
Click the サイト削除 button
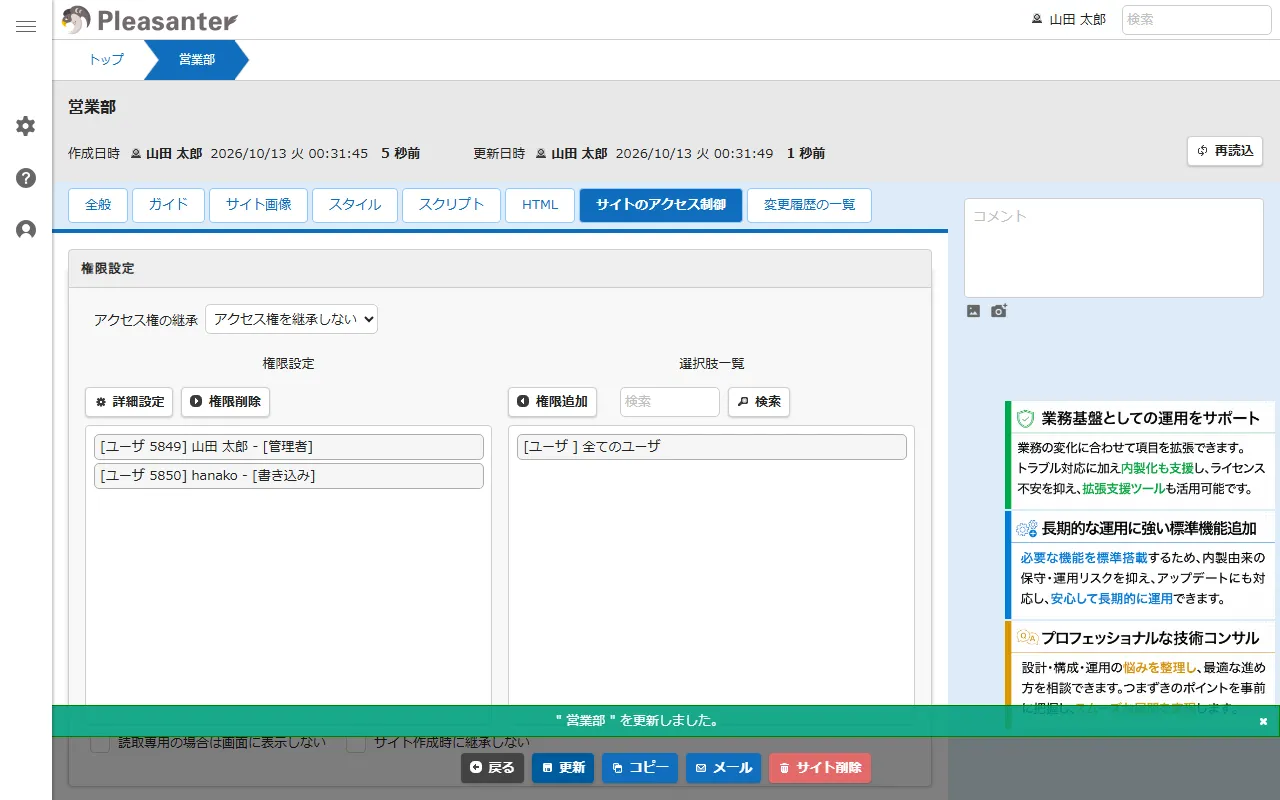click(820, 768)
